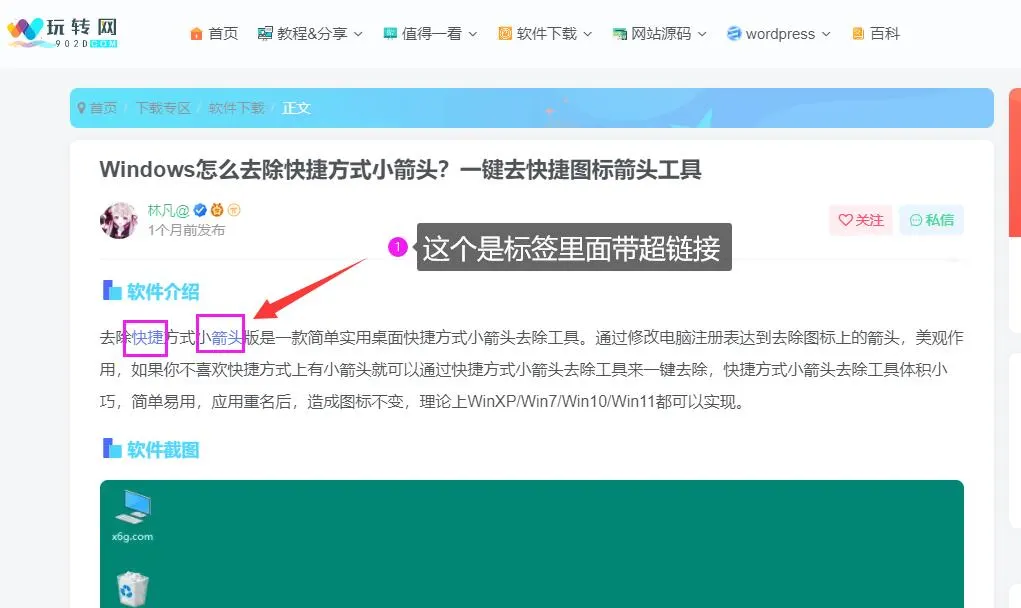This screenshot has width=1021, height=608.
Task: Click the x6g.com label in the screenshot
Action: pos(132,536)
